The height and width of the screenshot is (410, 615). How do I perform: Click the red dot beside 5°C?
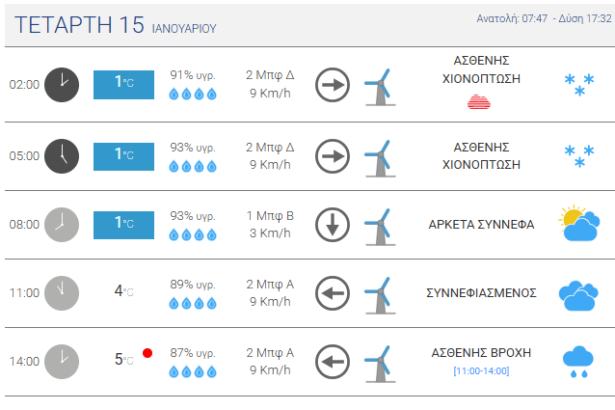point(147,353)
